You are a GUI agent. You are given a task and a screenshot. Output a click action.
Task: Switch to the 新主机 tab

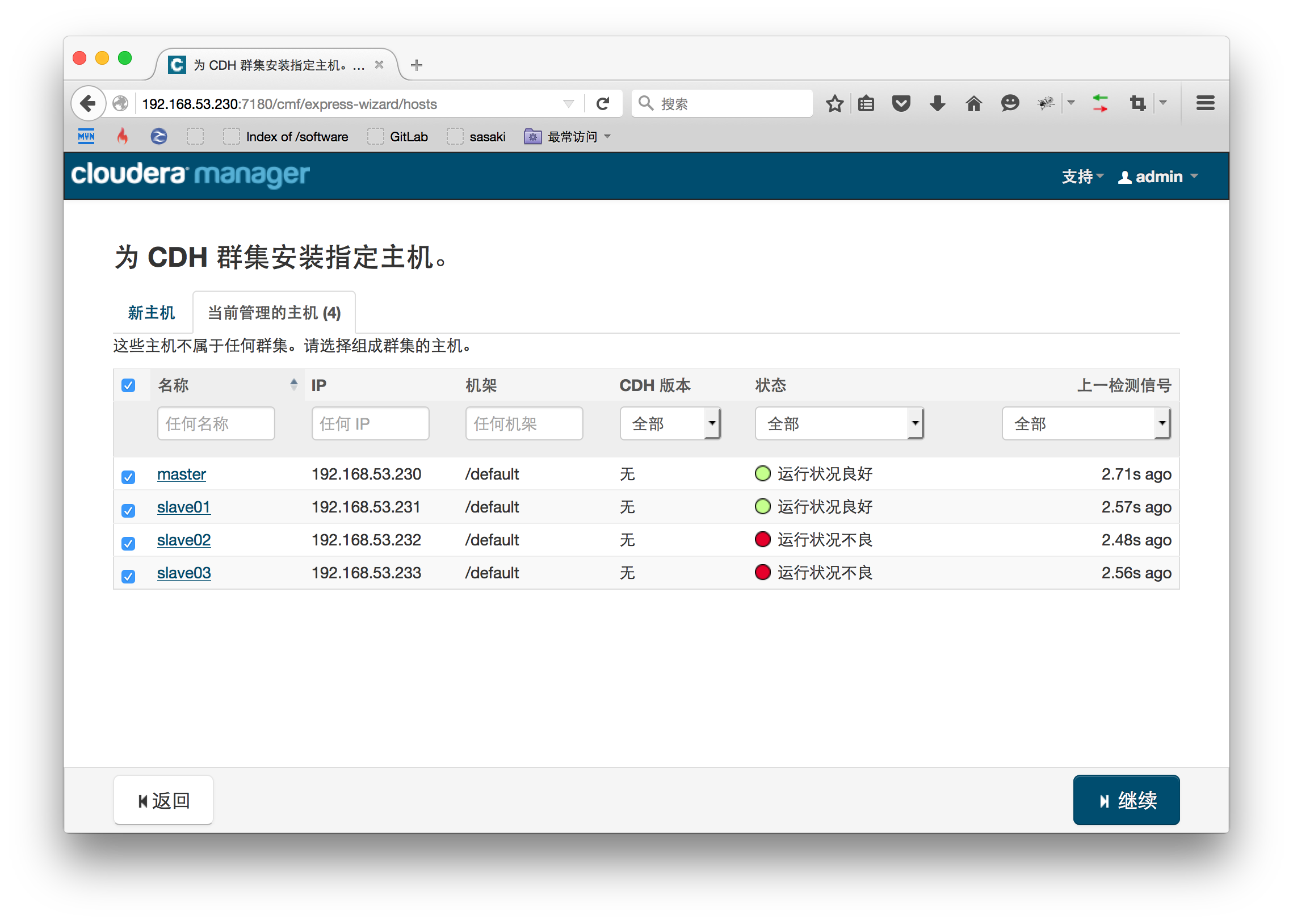coord(152,313)
